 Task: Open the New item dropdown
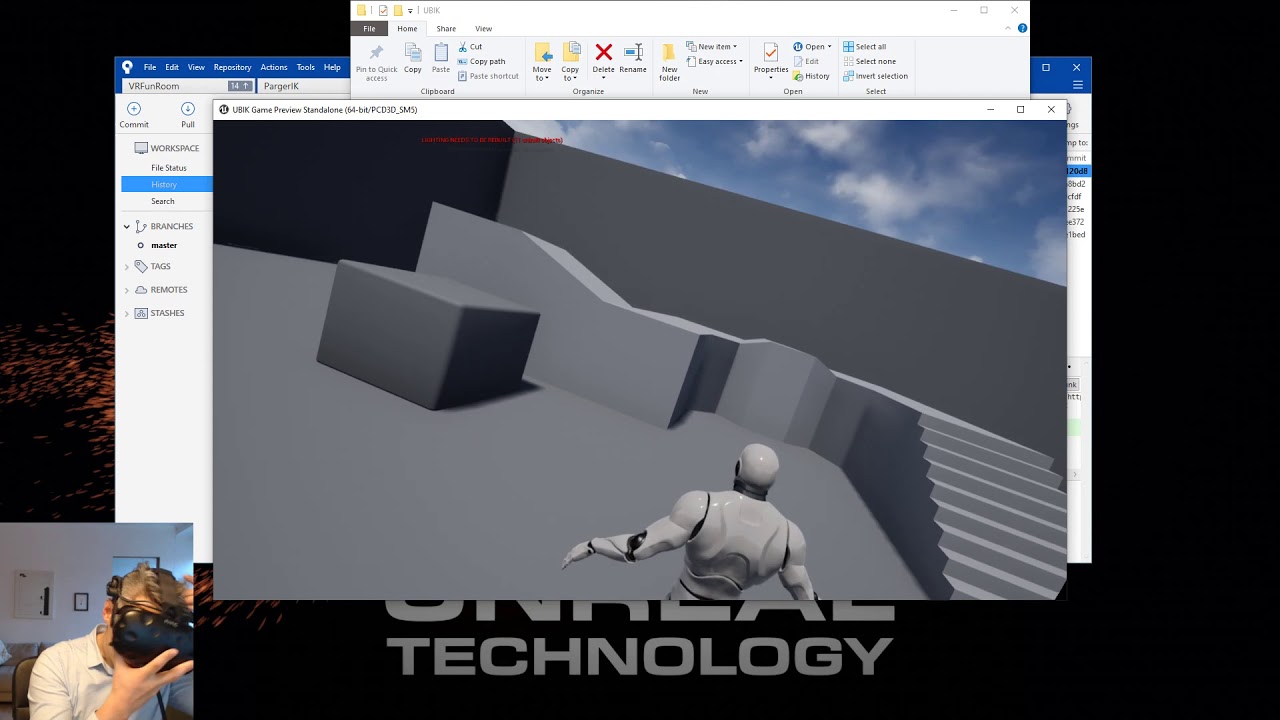(x=711, y=47)
